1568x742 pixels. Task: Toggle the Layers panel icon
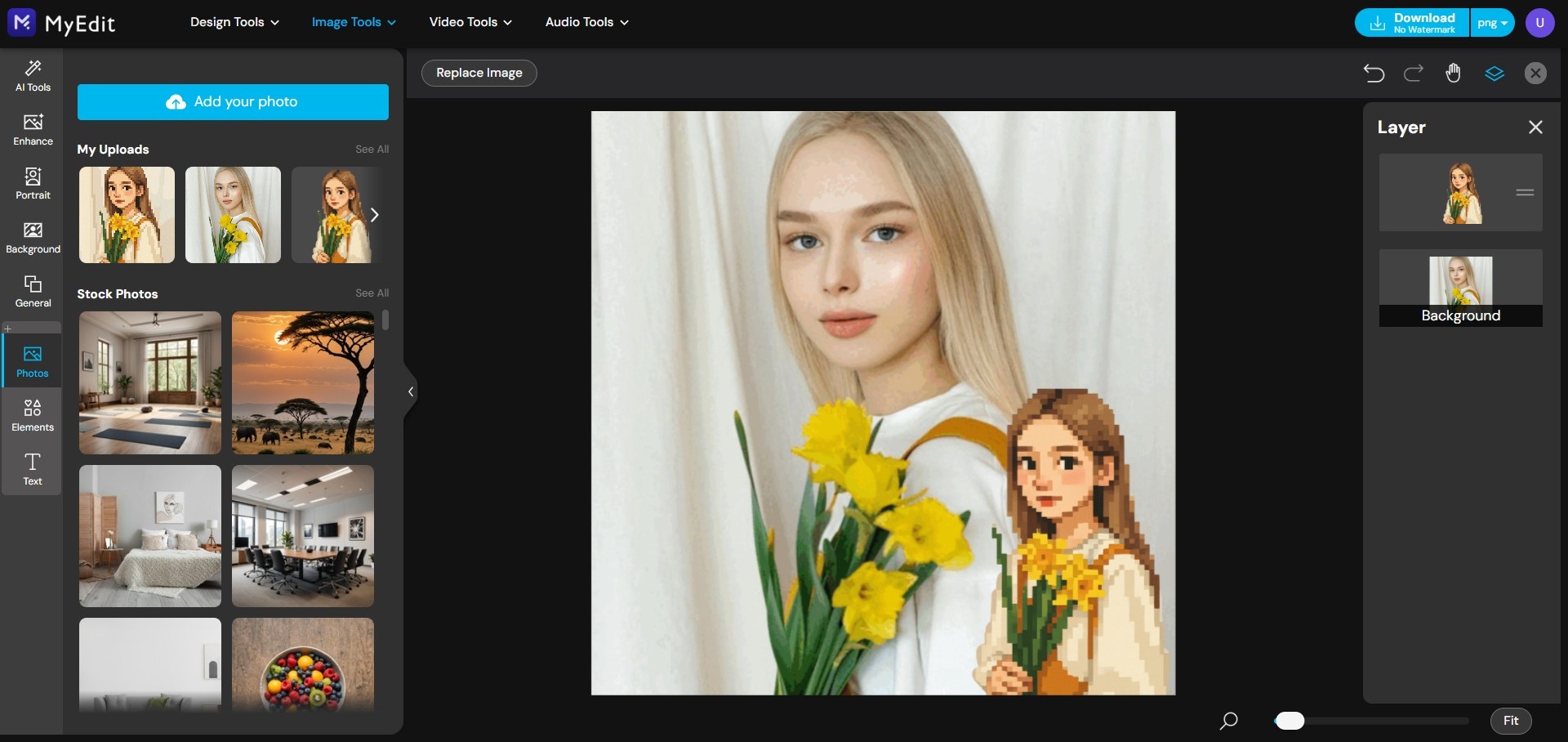click(1494, 73)
